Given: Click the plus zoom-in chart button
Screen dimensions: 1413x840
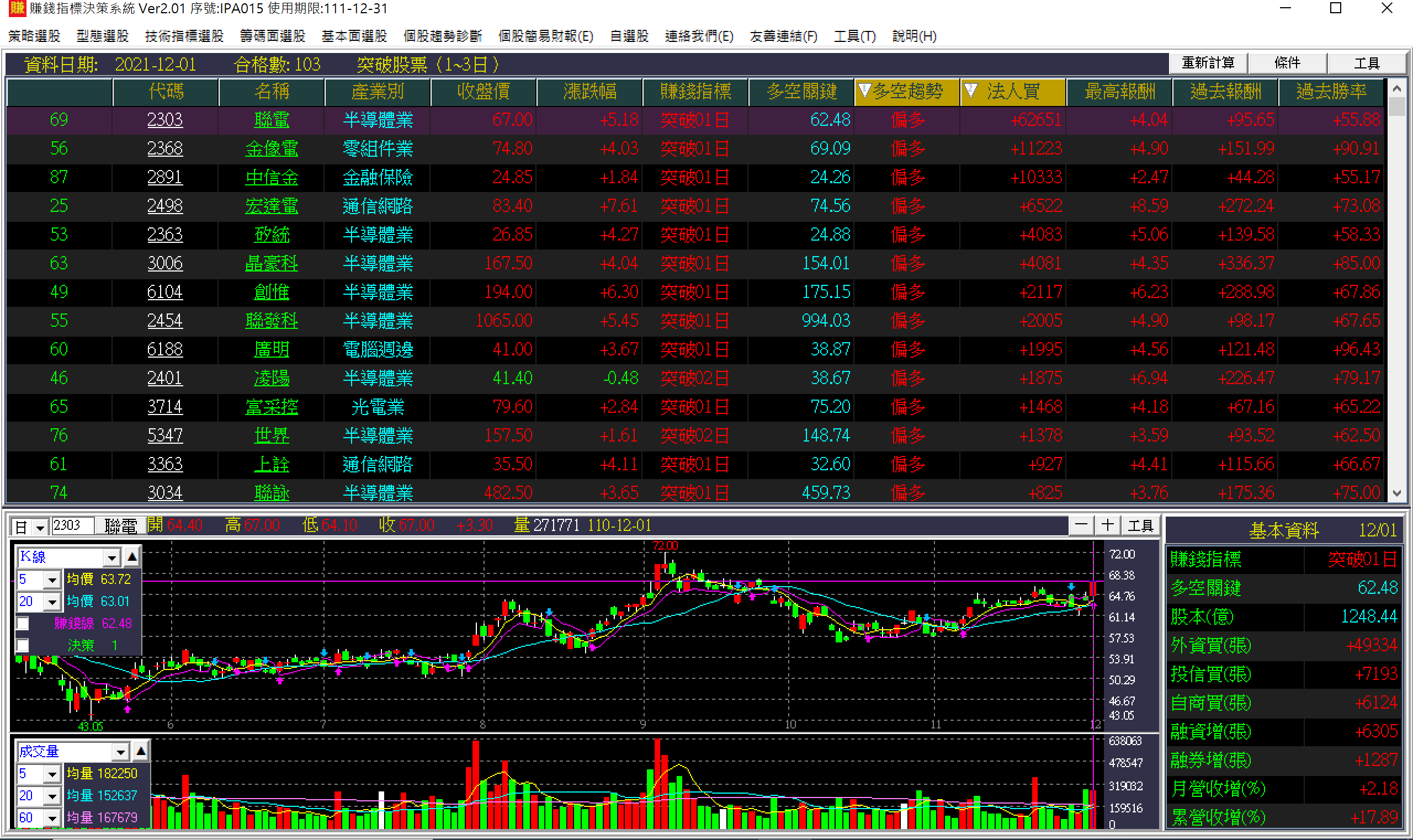Looking at the screenshot, I should [1107, 525].
